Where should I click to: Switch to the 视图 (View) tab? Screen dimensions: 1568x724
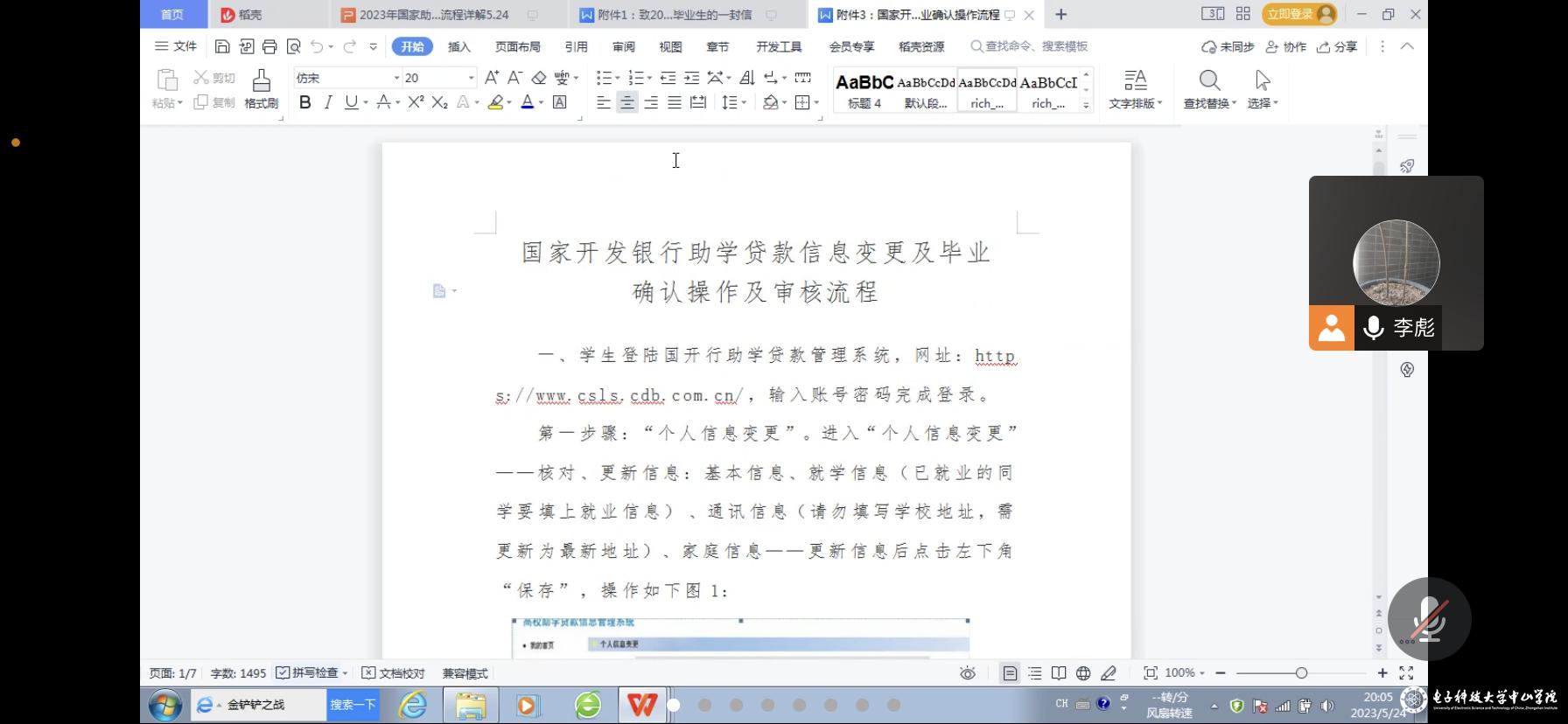(670, 46)
